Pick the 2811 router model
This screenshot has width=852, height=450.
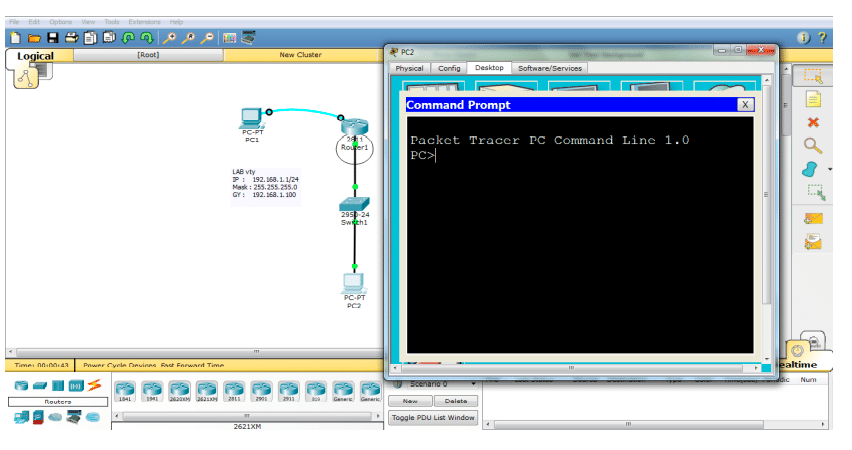pos(234,391)
